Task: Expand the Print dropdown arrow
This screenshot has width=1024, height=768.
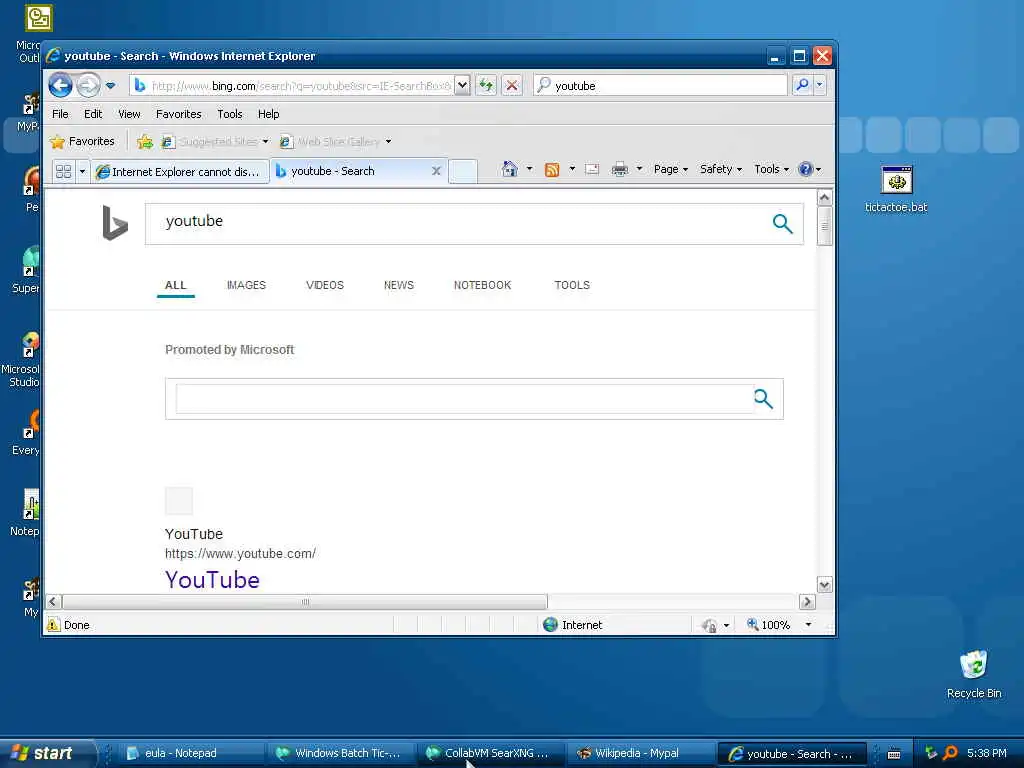Action: 639,169
